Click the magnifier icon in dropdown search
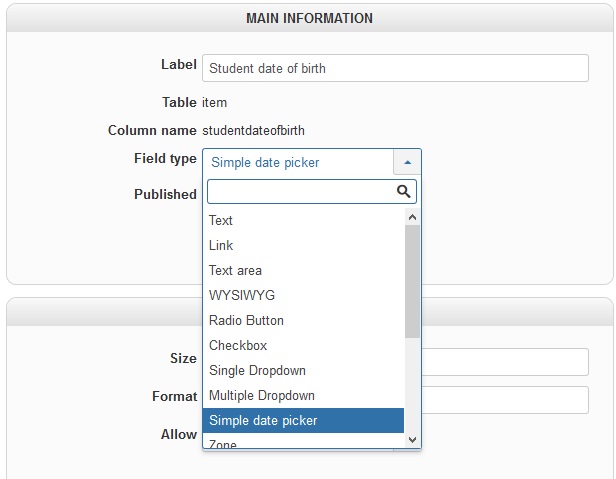Image resolution: width=616 pixels, height=479 pixels. coord(403,192)
